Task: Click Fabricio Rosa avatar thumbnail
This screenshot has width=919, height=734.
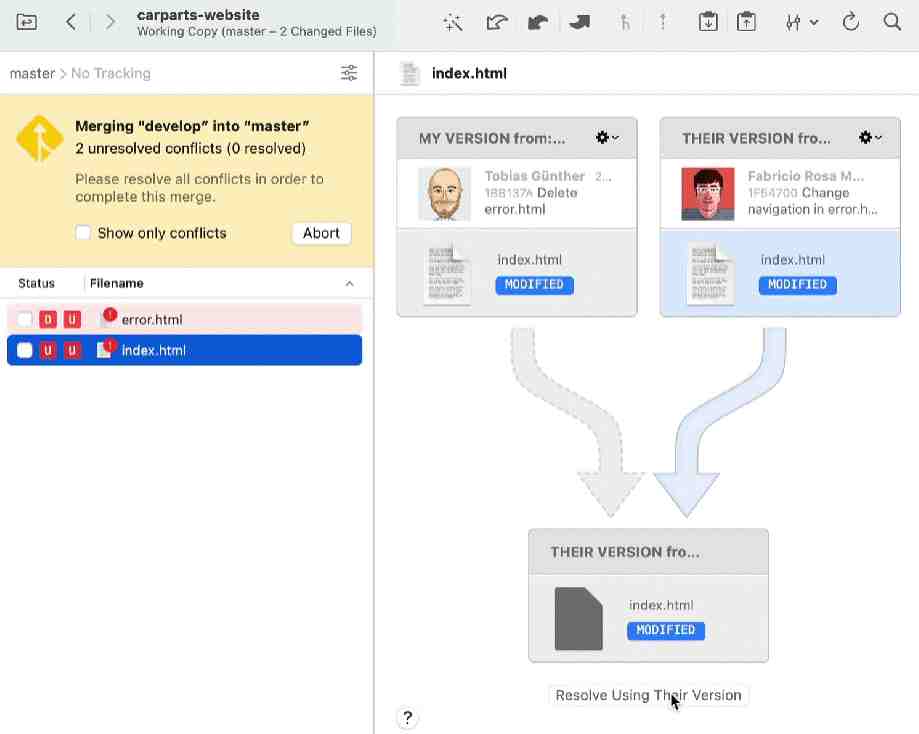Action: tap(707, 193)
